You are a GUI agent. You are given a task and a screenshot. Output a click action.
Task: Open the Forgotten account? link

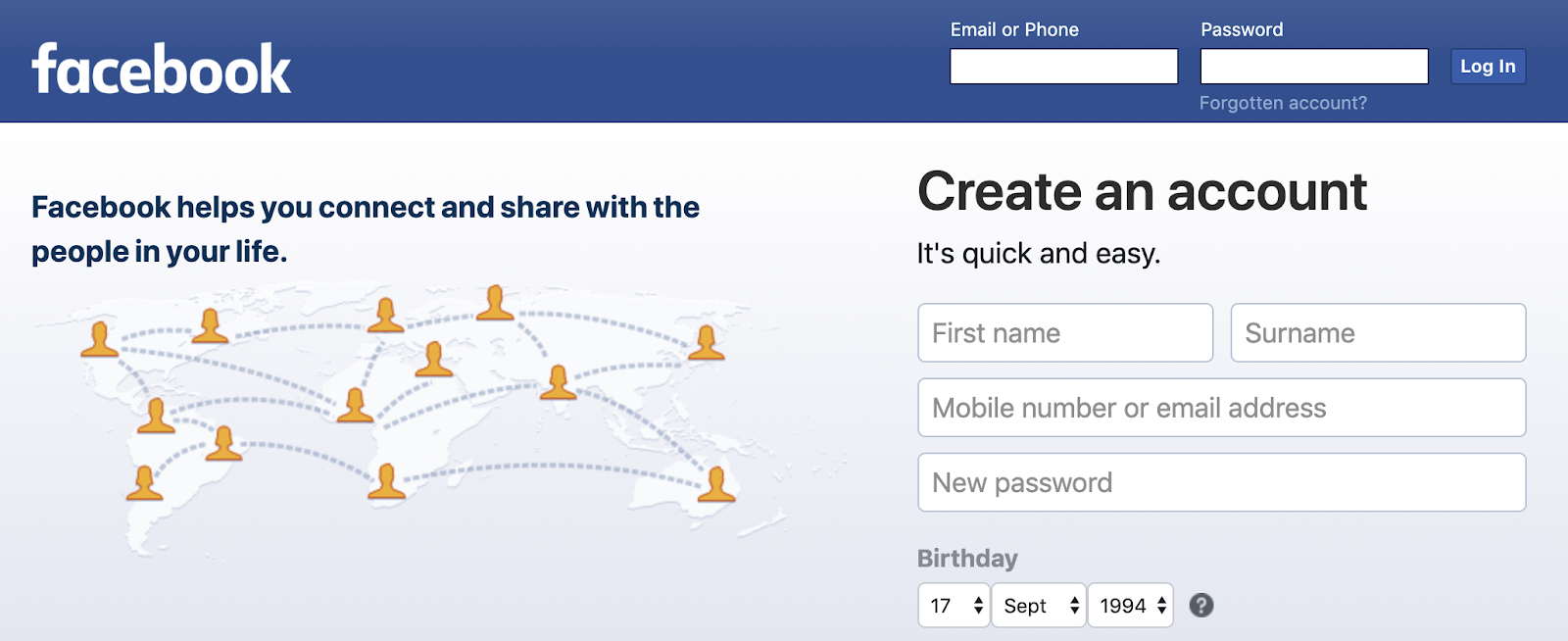pyautogui.click(x=1283, y=103)
